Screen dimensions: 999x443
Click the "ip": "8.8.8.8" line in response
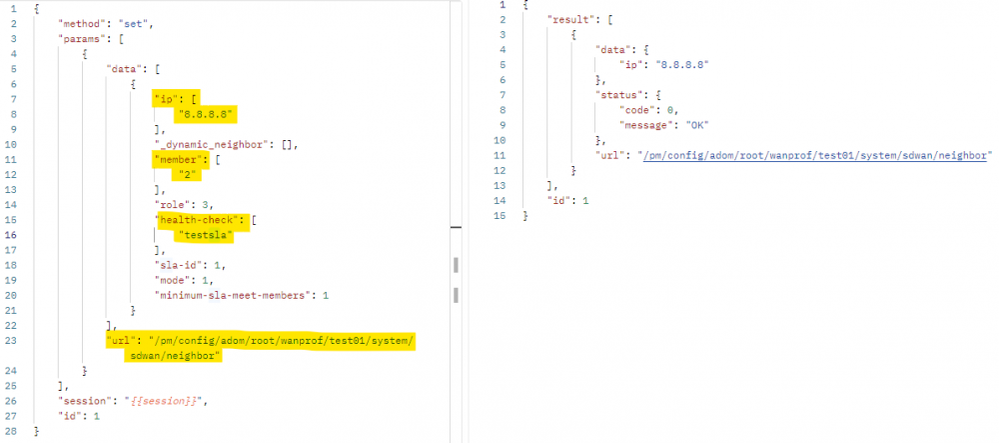click(664, 64)
